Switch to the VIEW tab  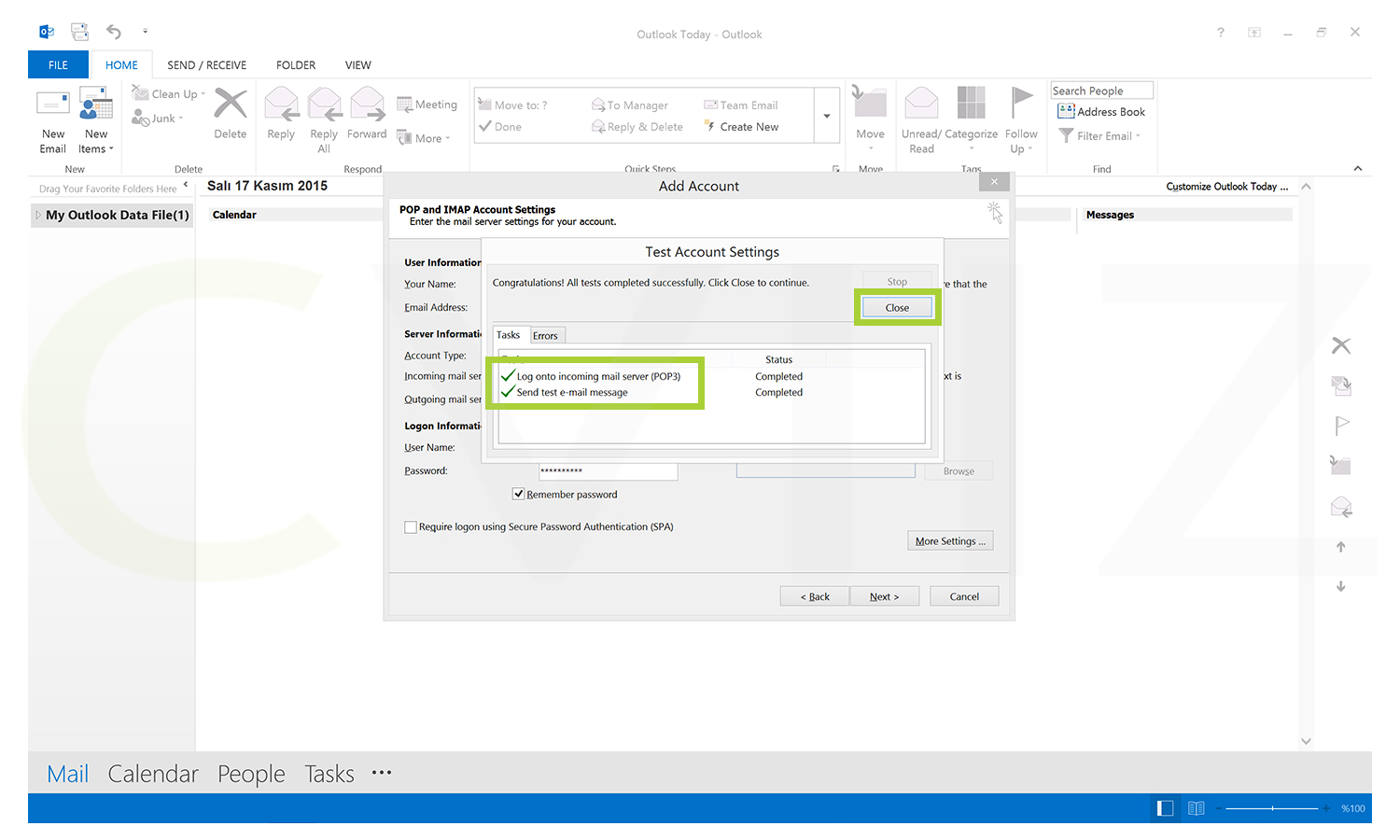[x=358, y=64]
